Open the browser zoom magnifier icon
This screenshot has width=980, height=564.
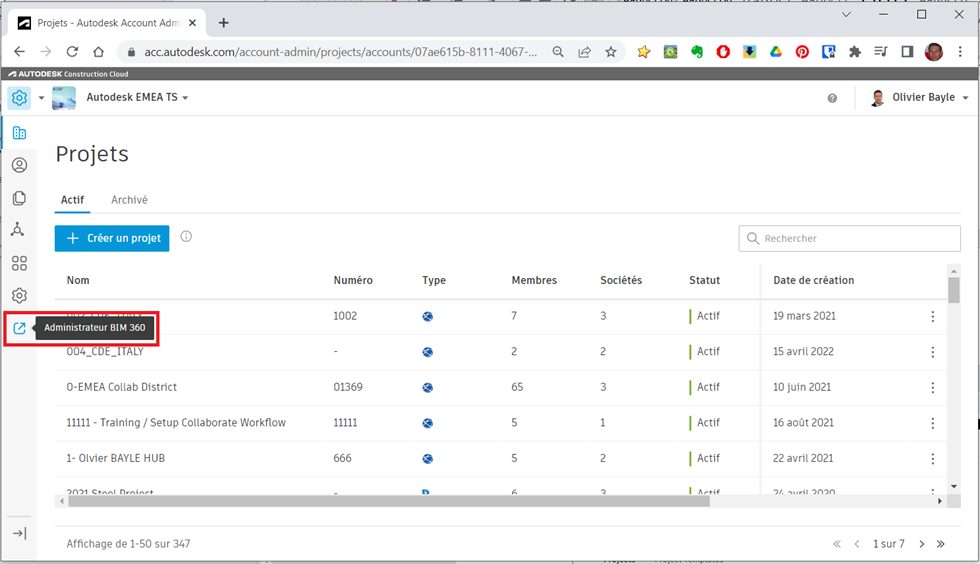pyautogui.click(x=558, y=52)
